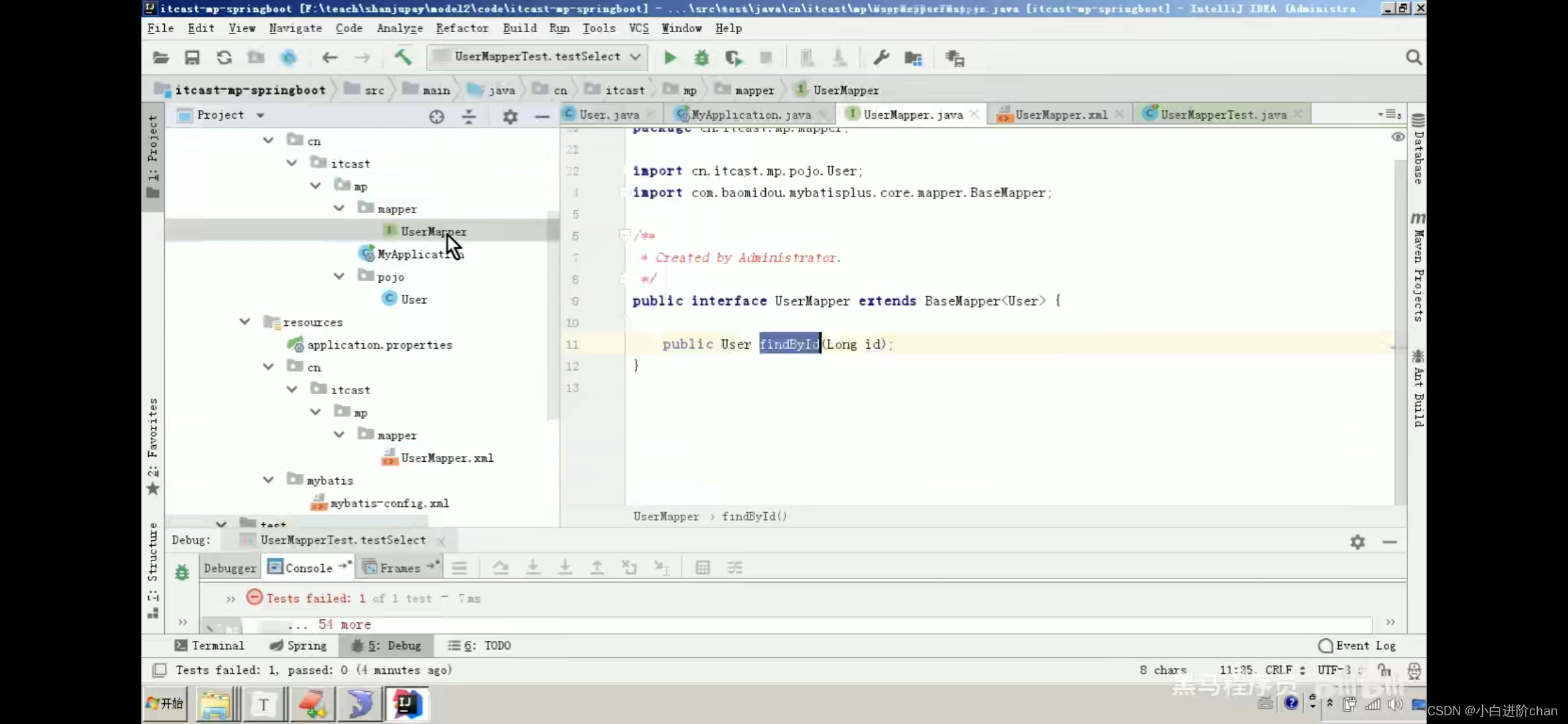Toggle tool window bars at status bar corner
Viewport: 1568px width, 724px height.
[159, 670]
